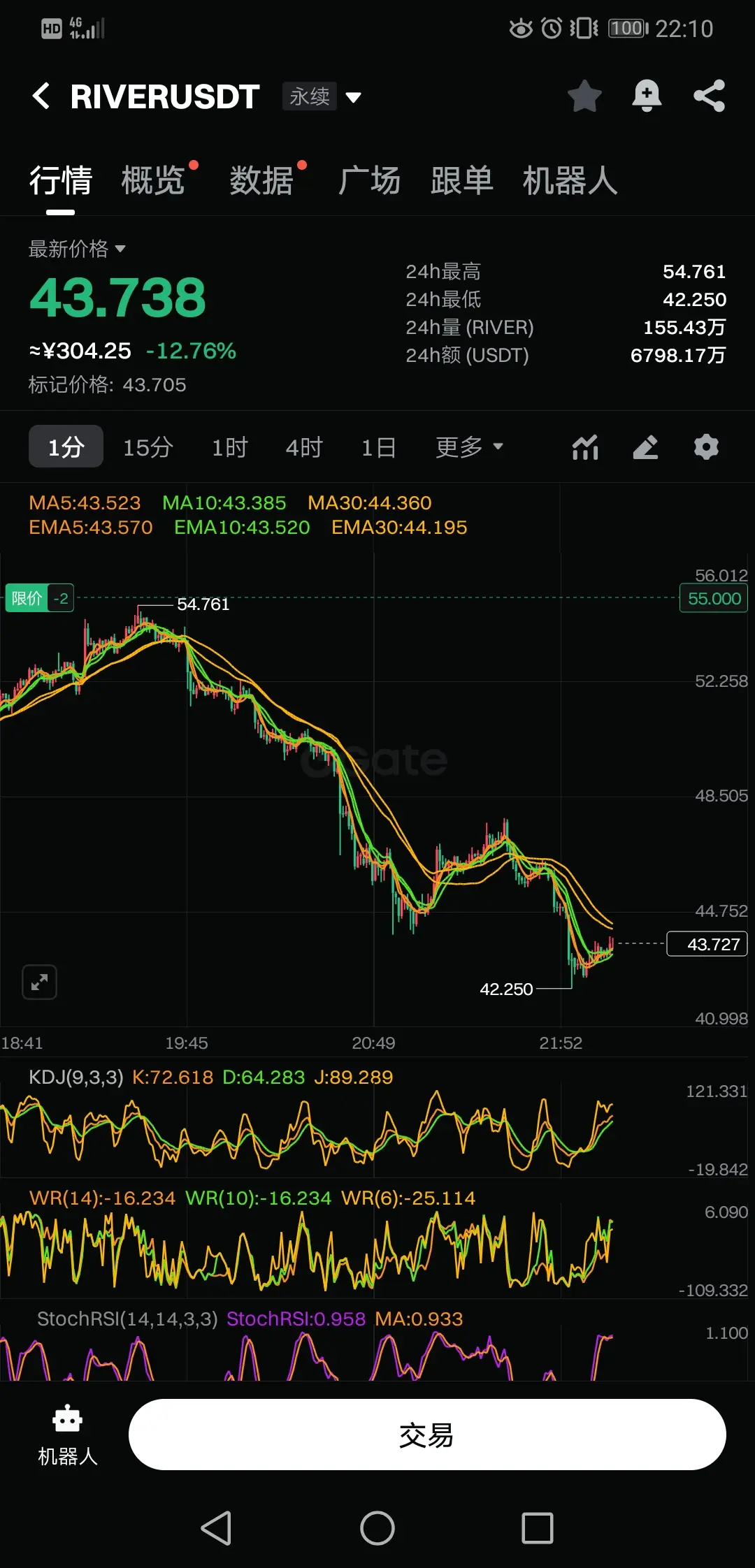Tap the 55.000 limit price label
This screenshot has height=1568, width=755.
[x=714, y=599]
